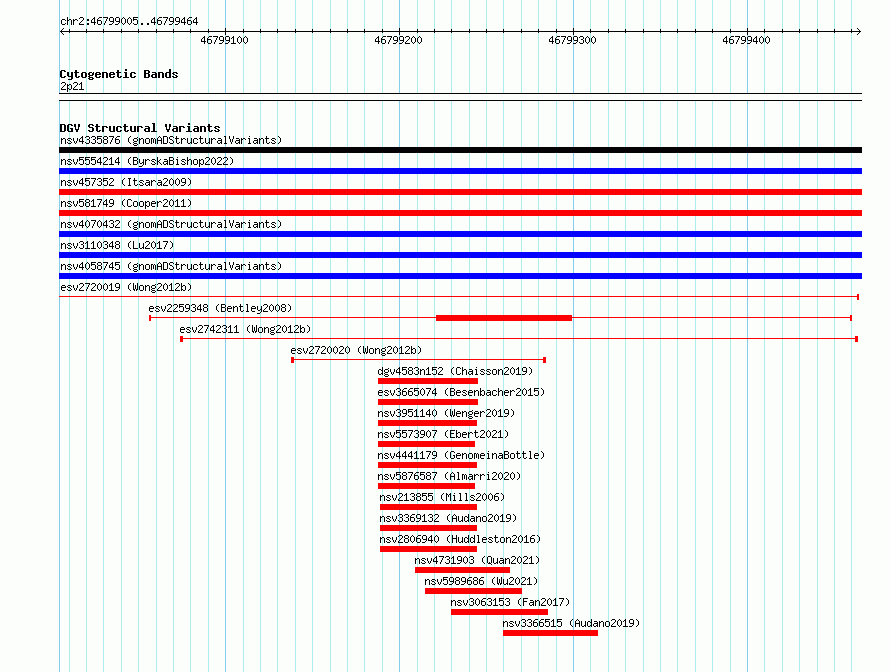Image resolution: width=890 pixels, height=672 pixels.
Task: Open nsv4070432 gnomADStructuralVariants label
Action: point(171,224)
